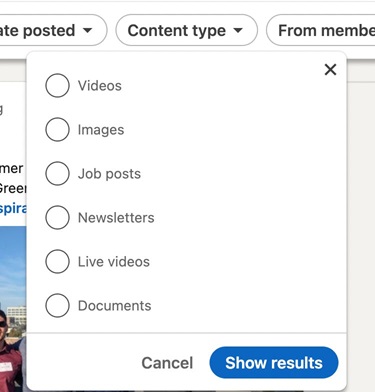
Task: Select the Videos radio button
Action: [57, 85]
